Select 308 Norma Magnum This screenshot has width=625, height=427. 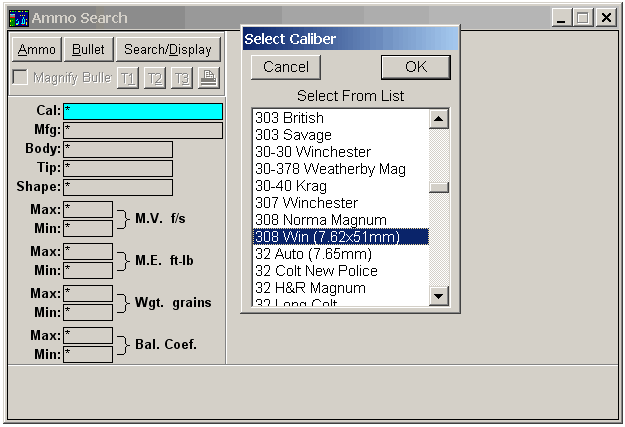(x=341, y=220)
